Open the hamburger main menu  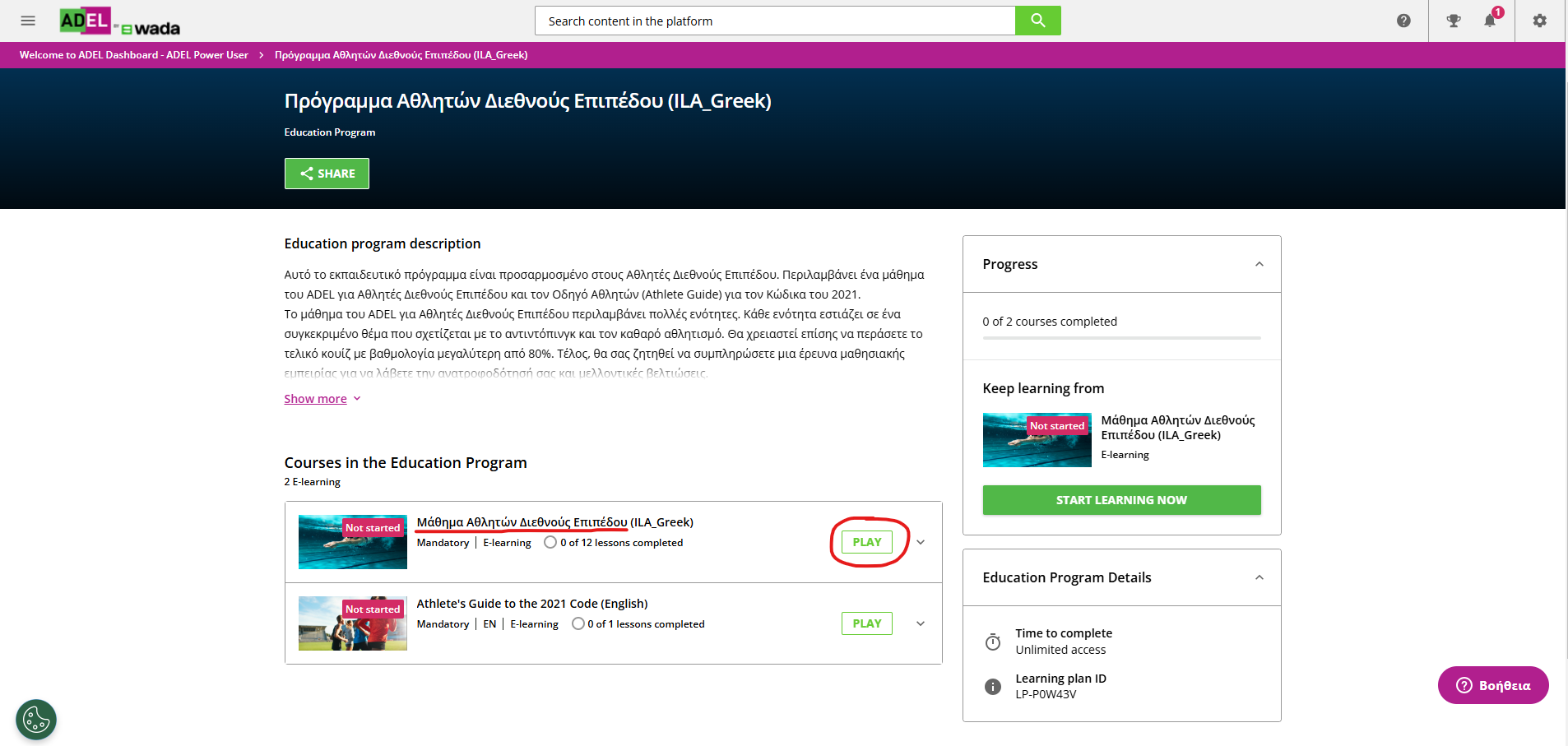pyautogui.click(x=28, y=21)
